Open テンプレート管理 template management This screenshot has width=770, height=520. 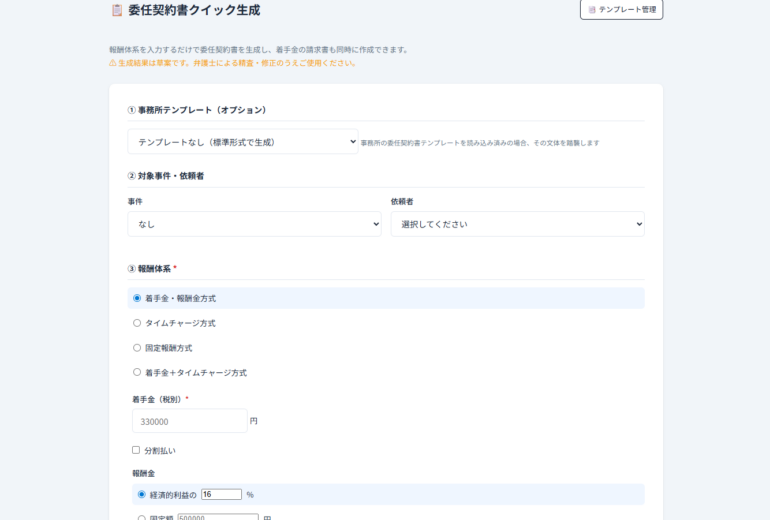[621, 9]
